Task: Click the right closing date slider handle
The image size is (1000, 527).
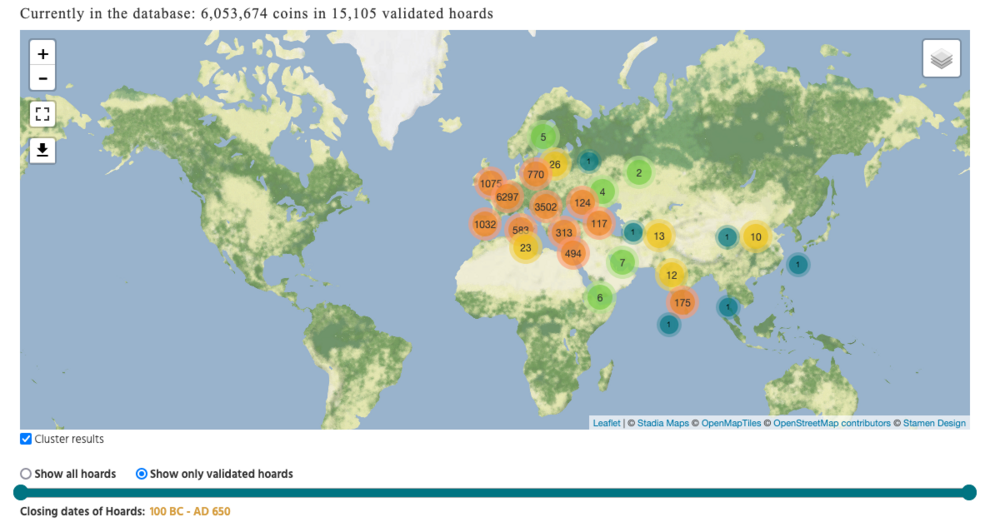Action: [968, 492]
